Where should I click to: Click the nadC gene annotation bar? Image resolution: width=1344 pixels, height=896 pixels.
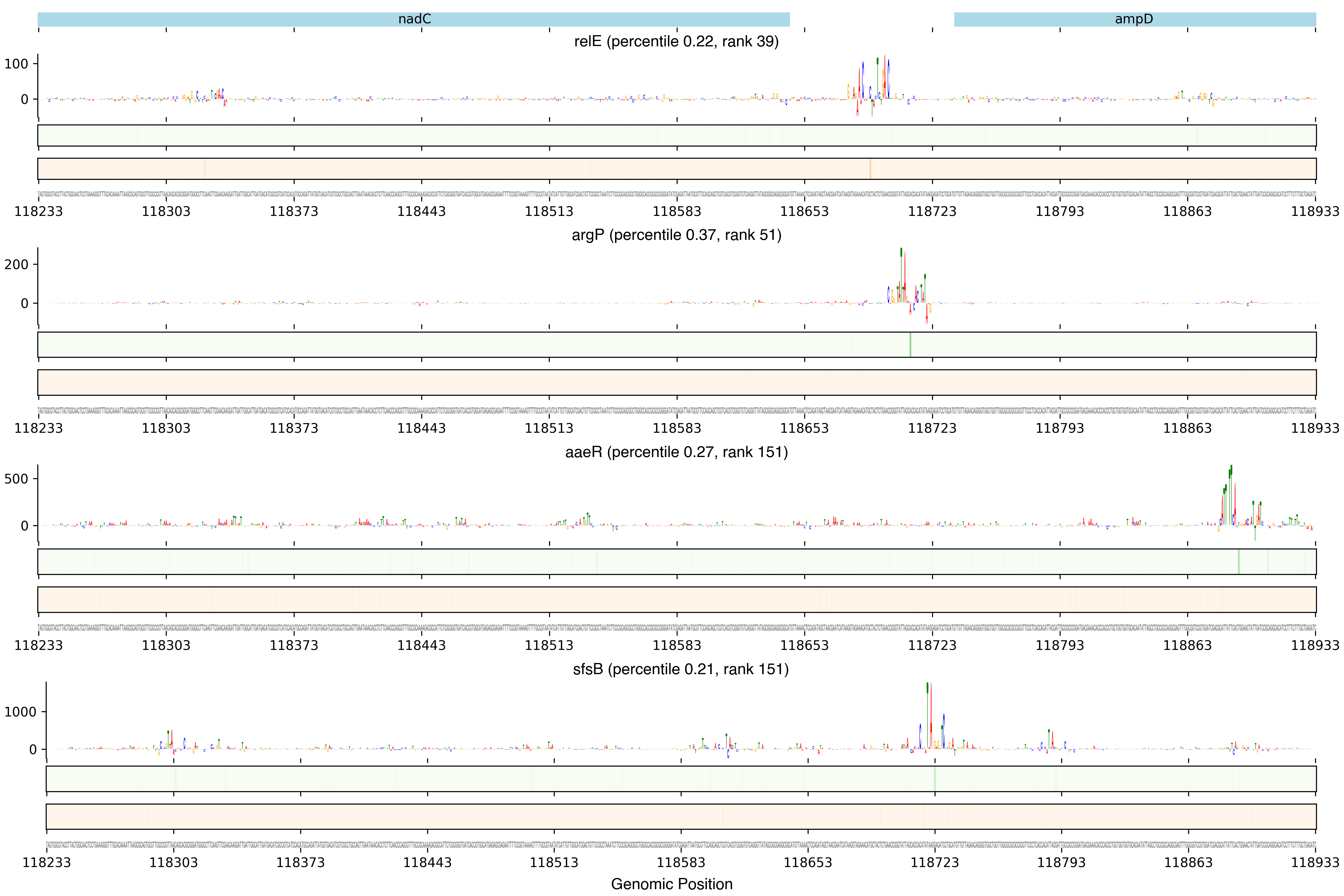point(414,19)
